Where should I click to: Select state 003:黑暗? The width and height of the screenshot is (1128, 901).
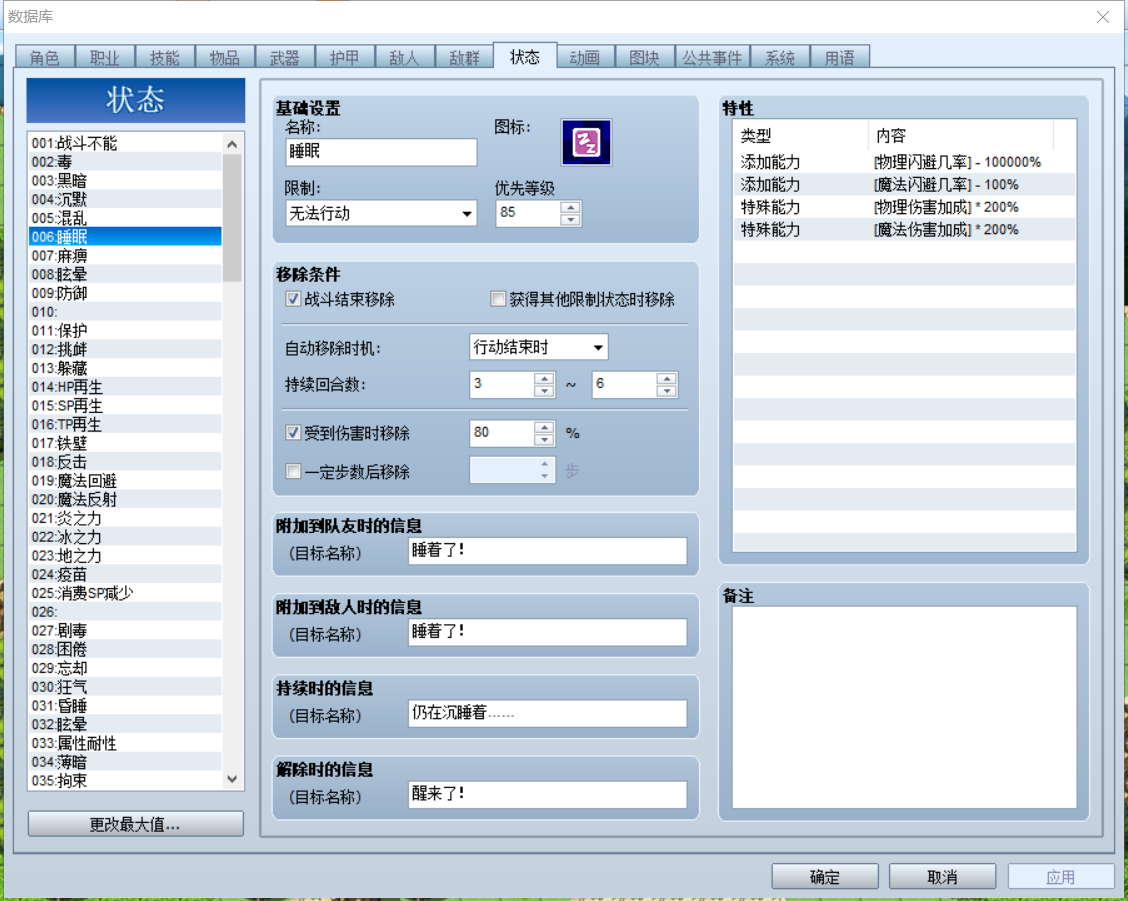pos(125,180)
